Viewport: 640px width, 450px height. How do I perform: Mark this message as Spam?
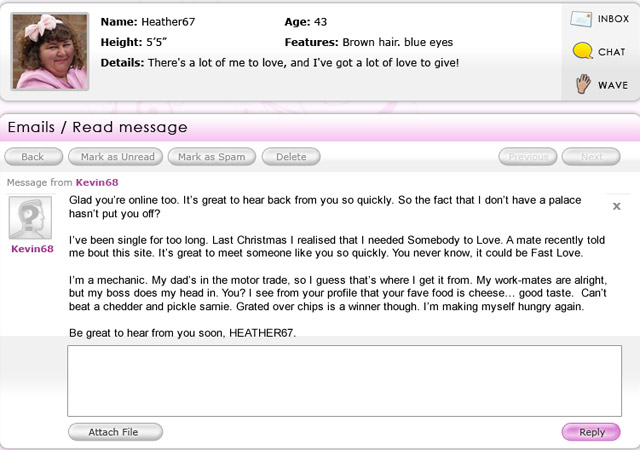pyautogui.click(x=210, y=157)
